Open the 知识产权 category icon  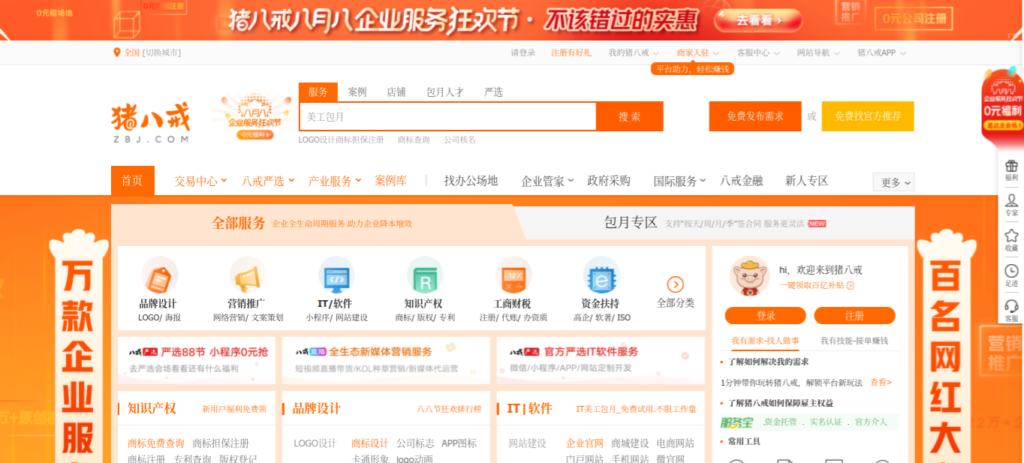coord(424,275)
